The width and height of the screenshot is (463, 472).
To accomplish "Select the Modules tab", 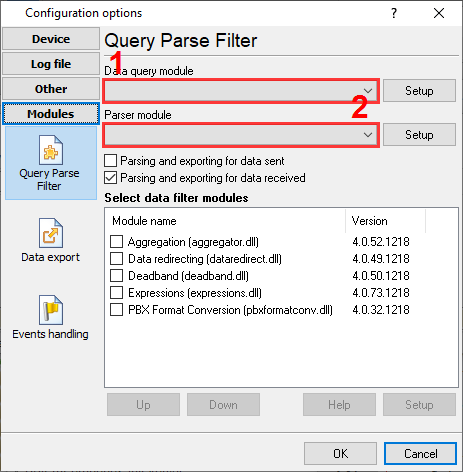I will point(51,114).
